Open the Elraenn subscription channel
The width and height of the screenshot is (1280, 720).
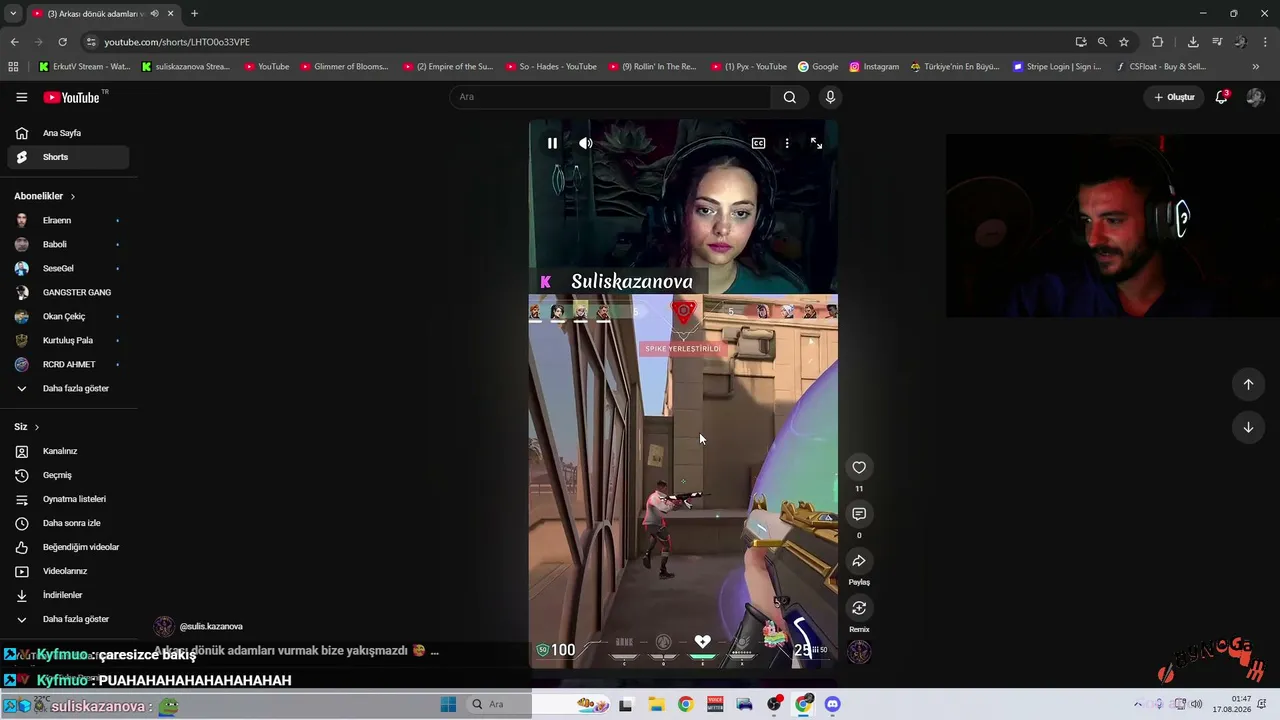[x=68, y=220]
